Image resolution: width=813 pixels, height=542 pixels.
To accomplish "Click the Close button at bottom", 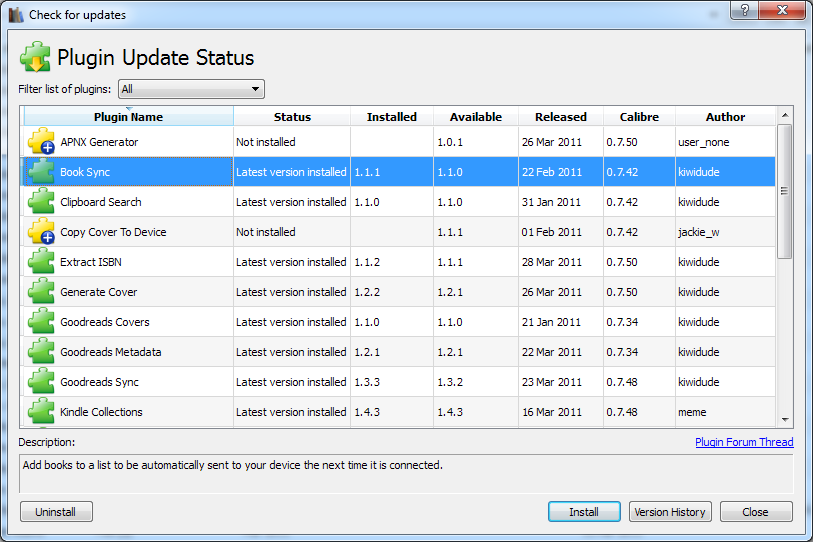I will click(x=755, y=512).
